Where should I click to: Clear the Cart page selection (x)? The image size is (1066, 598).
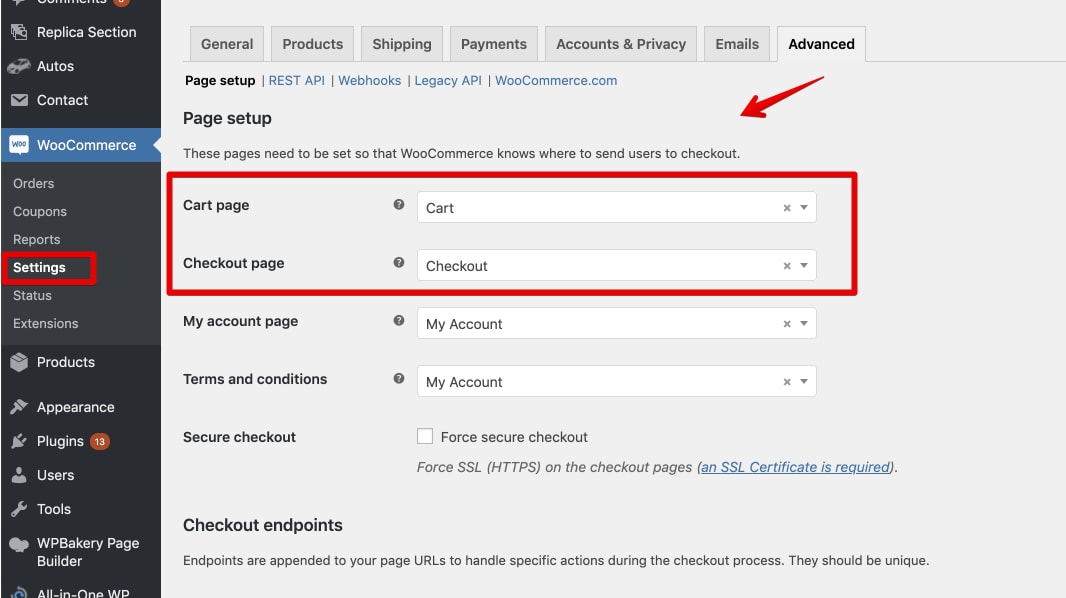787,208
